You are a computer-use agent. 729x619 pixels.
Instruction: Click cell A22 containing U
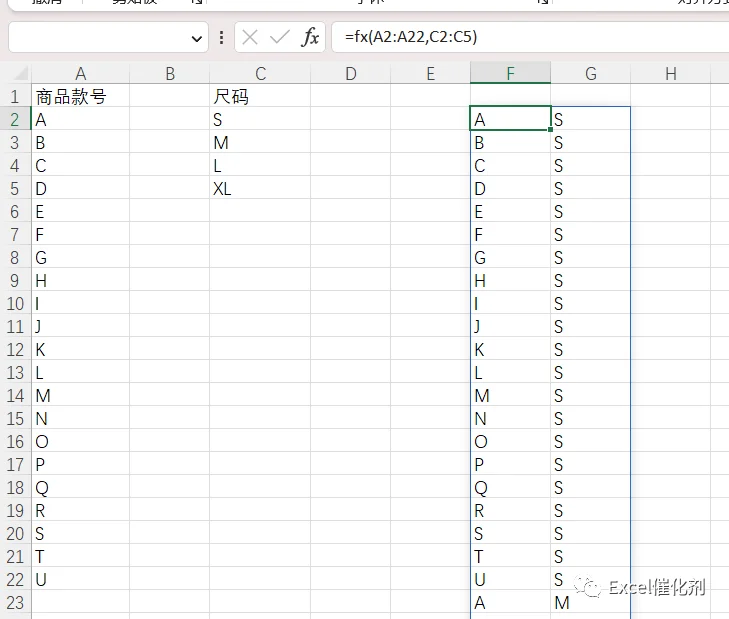tap(80, 580)
